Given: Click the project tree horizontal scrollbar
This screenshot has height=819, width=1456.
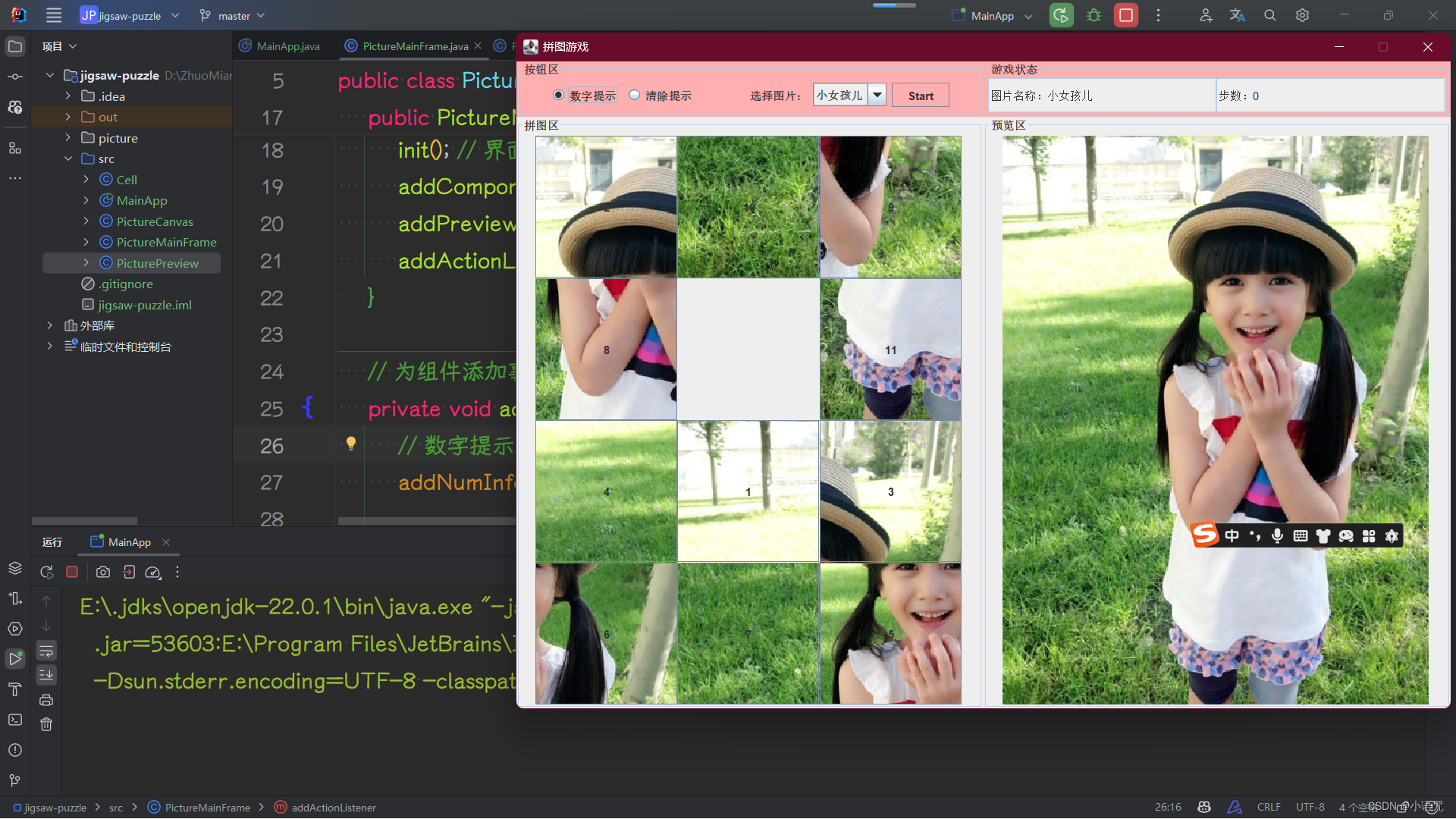Looking at the screenshot, I should pyautogui.click(x=84, y=521).
